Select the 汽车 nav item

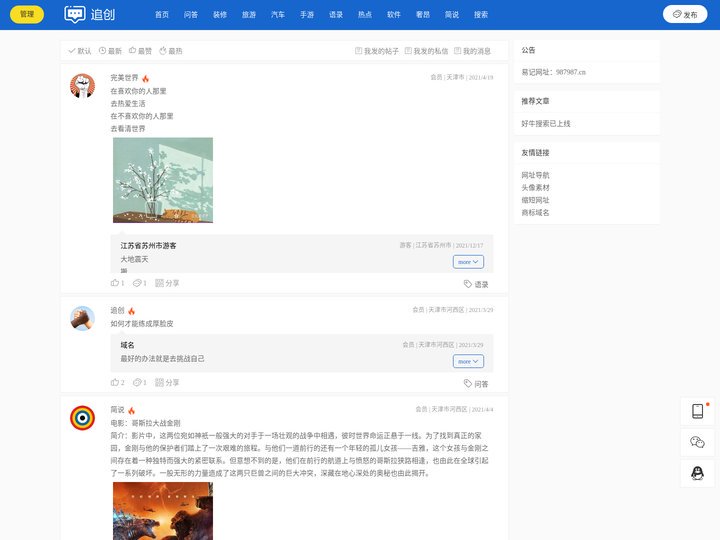(278, 15)
